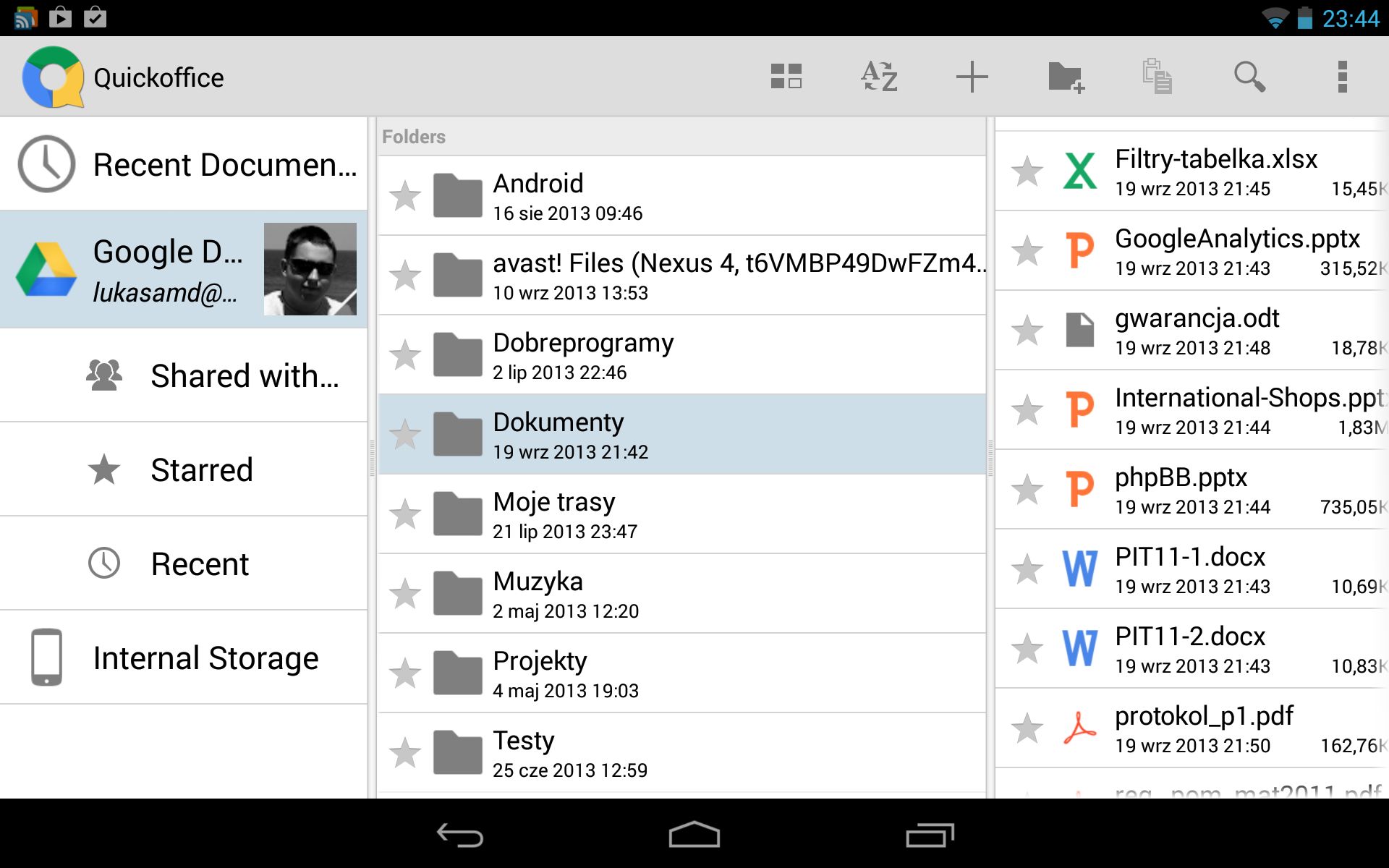Star the phpBB.pptx file
Screen dimensions: 1389x868
pyautogui.click(x=1027, y=490)
